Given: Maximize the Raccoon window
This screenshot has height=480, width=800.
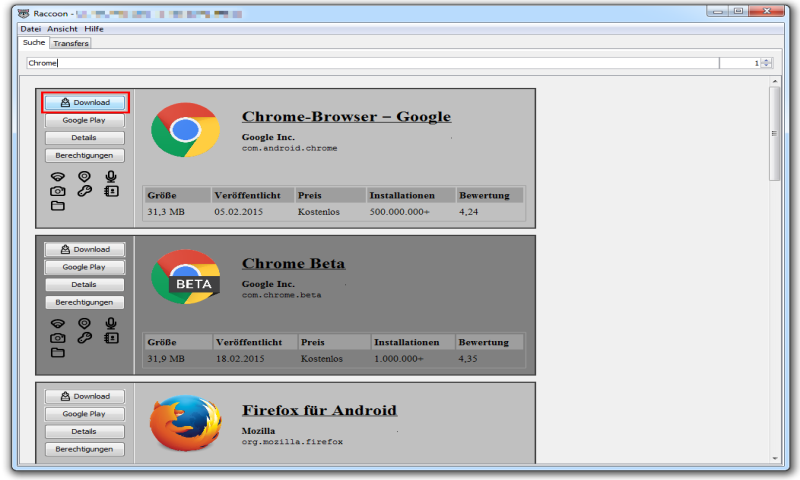Looking at the screenshot, I should coord(738,11).
